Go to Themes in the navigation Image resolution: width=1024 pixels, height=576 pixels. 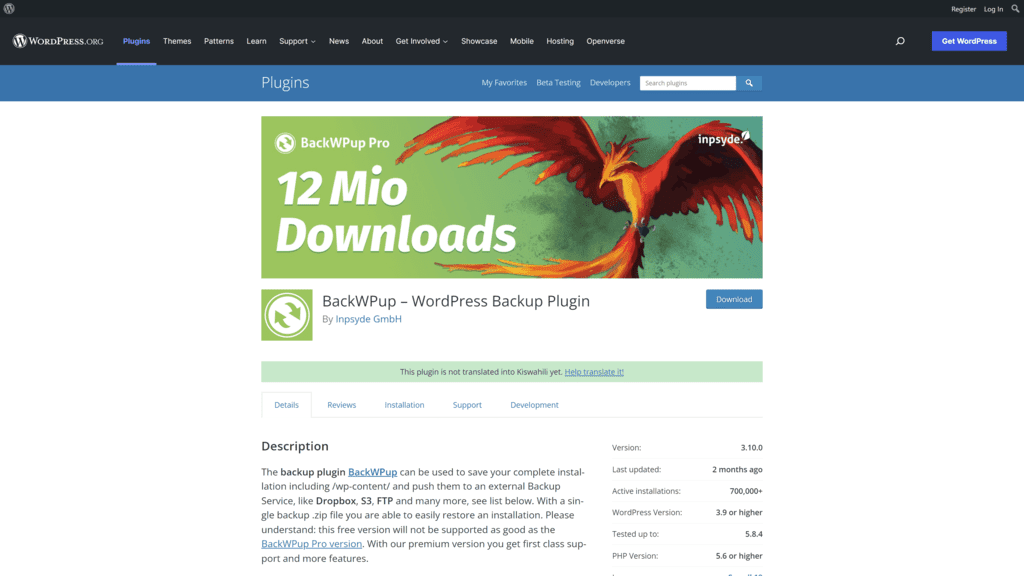pyautogui.click(x=177, y=41)
